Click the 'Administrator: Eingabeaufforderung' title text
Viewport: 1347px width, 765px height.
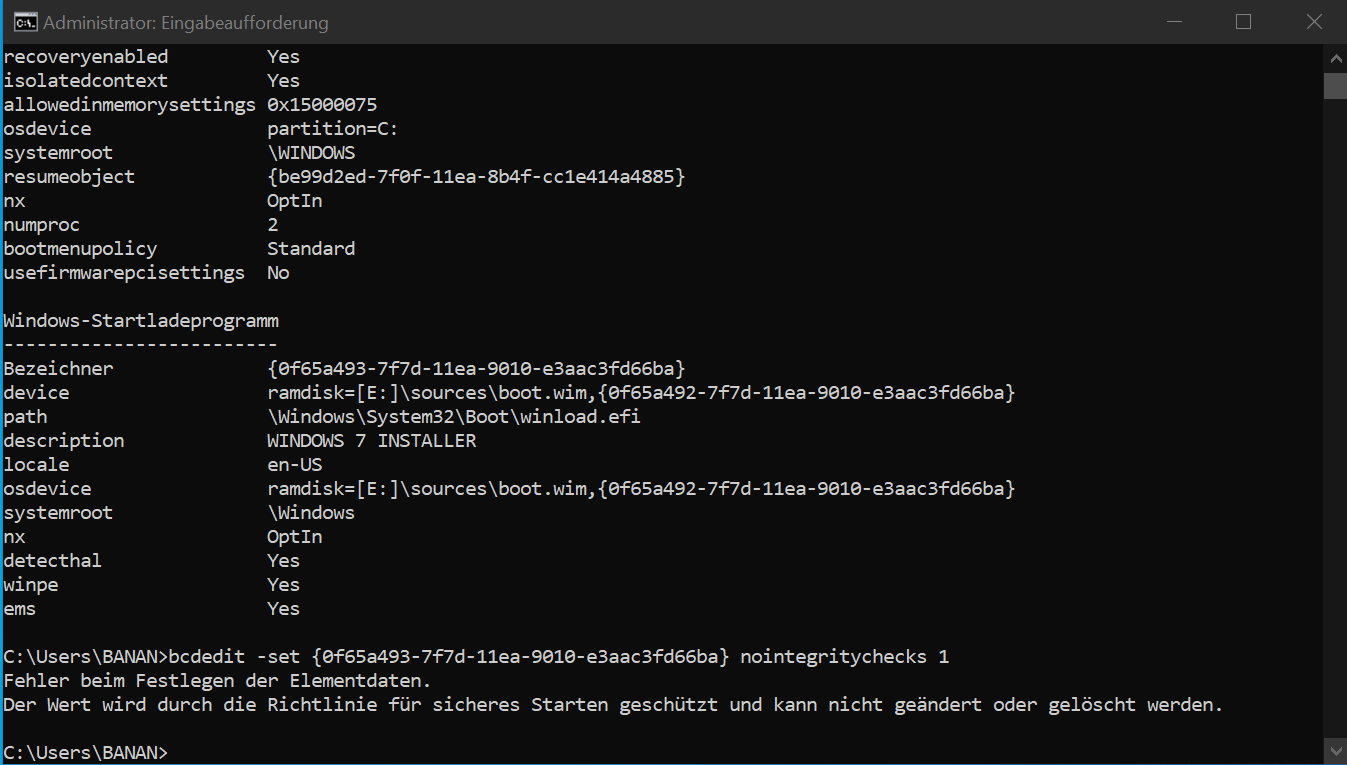click(x=186, y=22)
